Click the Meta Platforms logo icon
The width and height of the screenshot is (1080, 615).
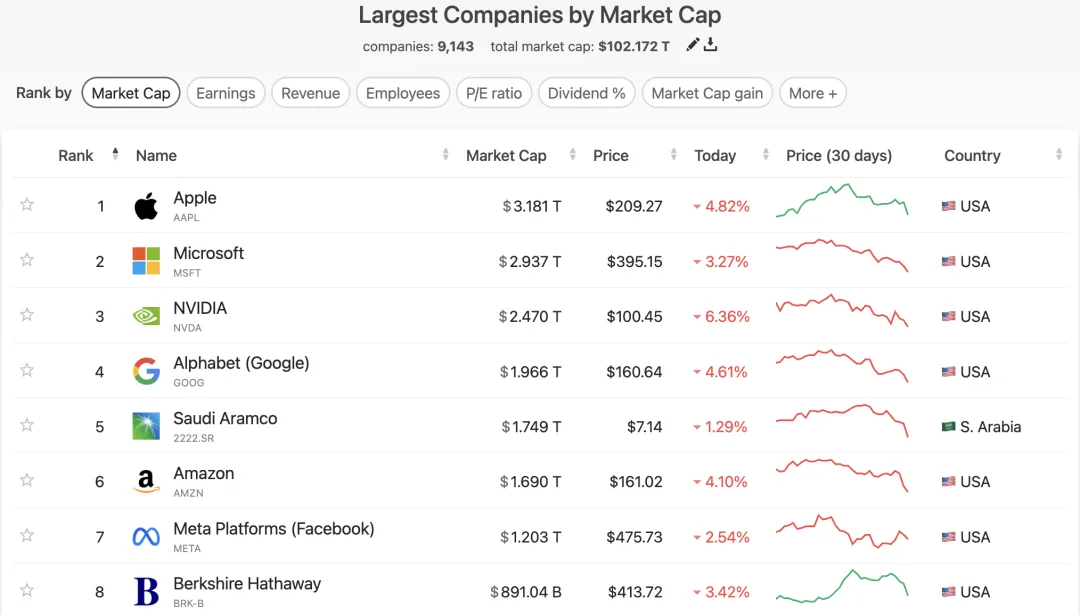[x=146, y=537]
